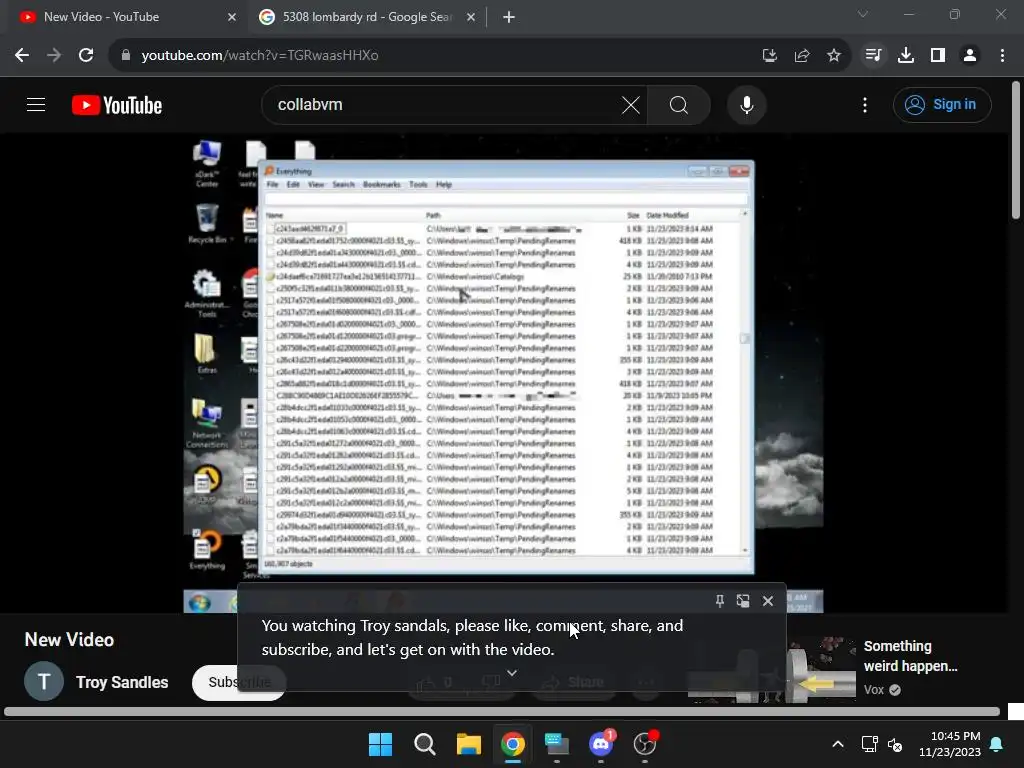Reload the YouTube page

pyautogui.click(x=86, y=56)
